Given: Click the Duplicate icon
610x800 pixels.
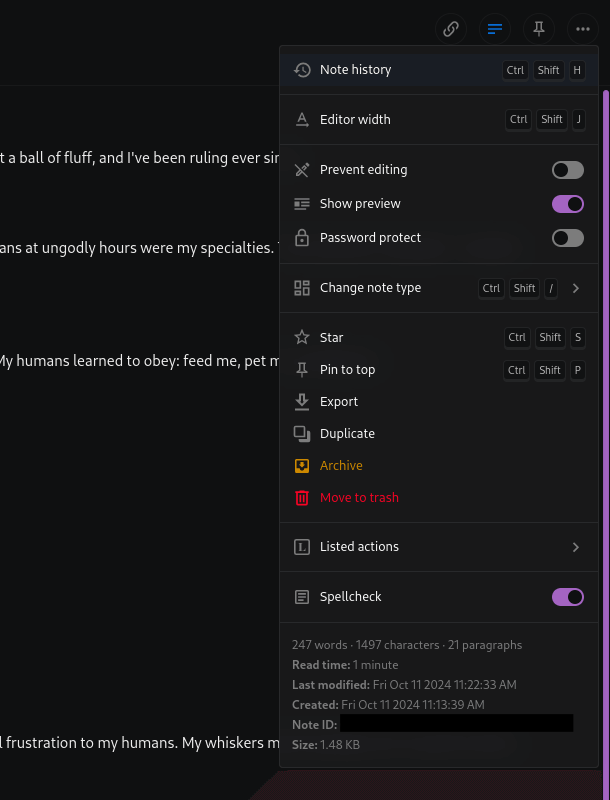Looking at the screenshot, I should [302, 434].
